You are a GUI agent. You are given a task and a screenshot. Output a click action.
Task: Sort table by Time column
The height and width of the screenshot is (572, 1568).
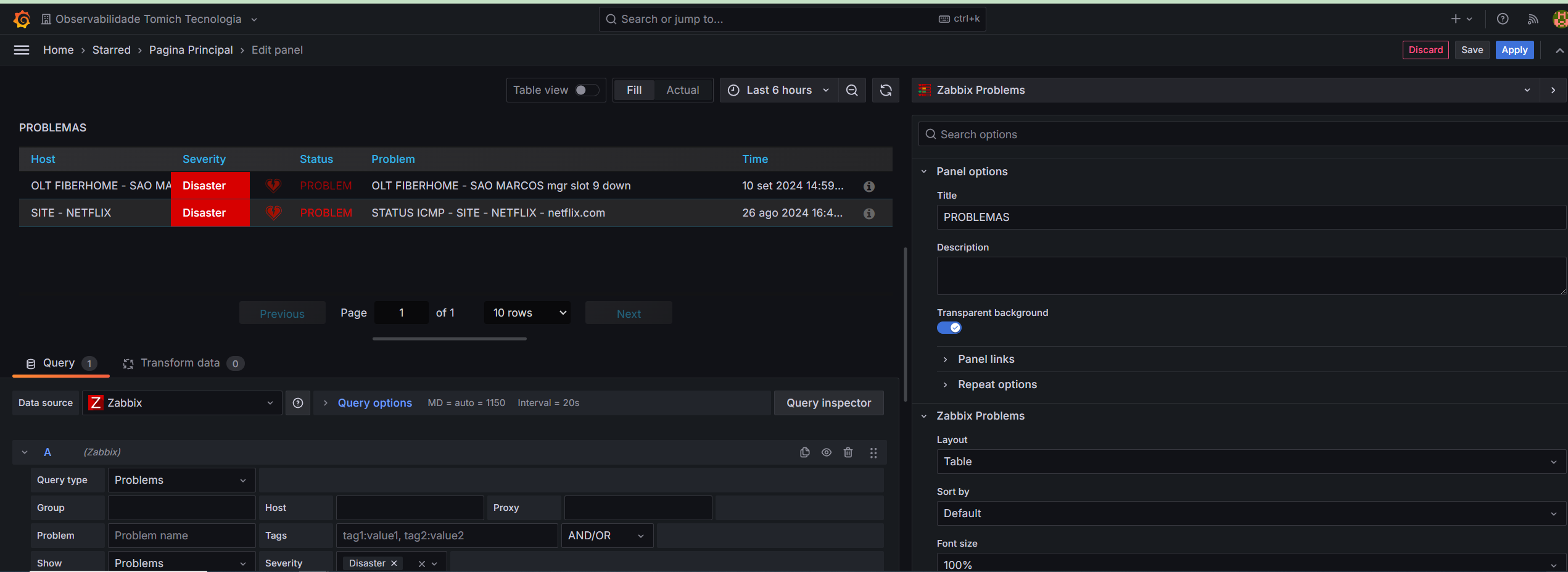tap(755, 159)
